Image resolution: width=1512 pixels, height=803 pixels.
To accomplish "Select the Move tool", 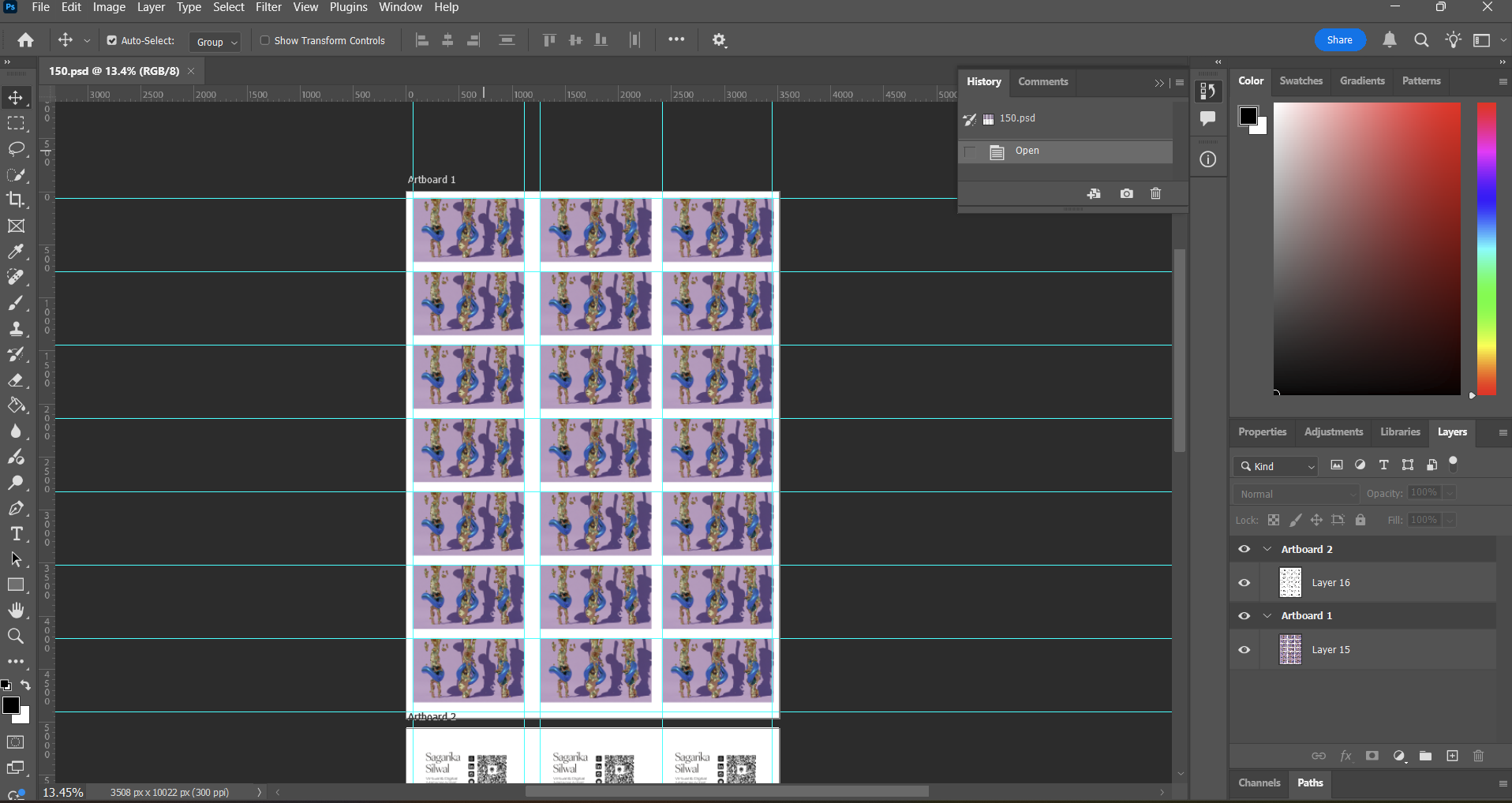I will click(16, 98).
